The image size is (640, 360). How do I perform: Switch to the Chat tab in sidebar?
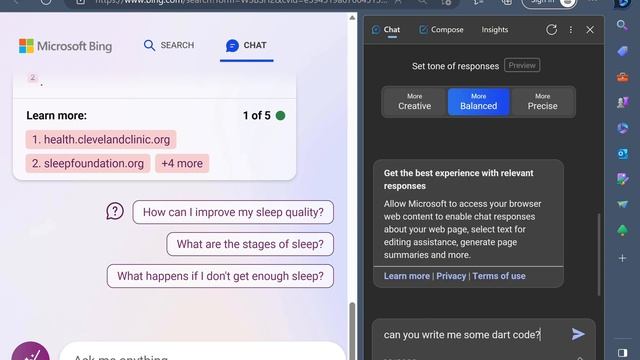click(x=386, y=29)
